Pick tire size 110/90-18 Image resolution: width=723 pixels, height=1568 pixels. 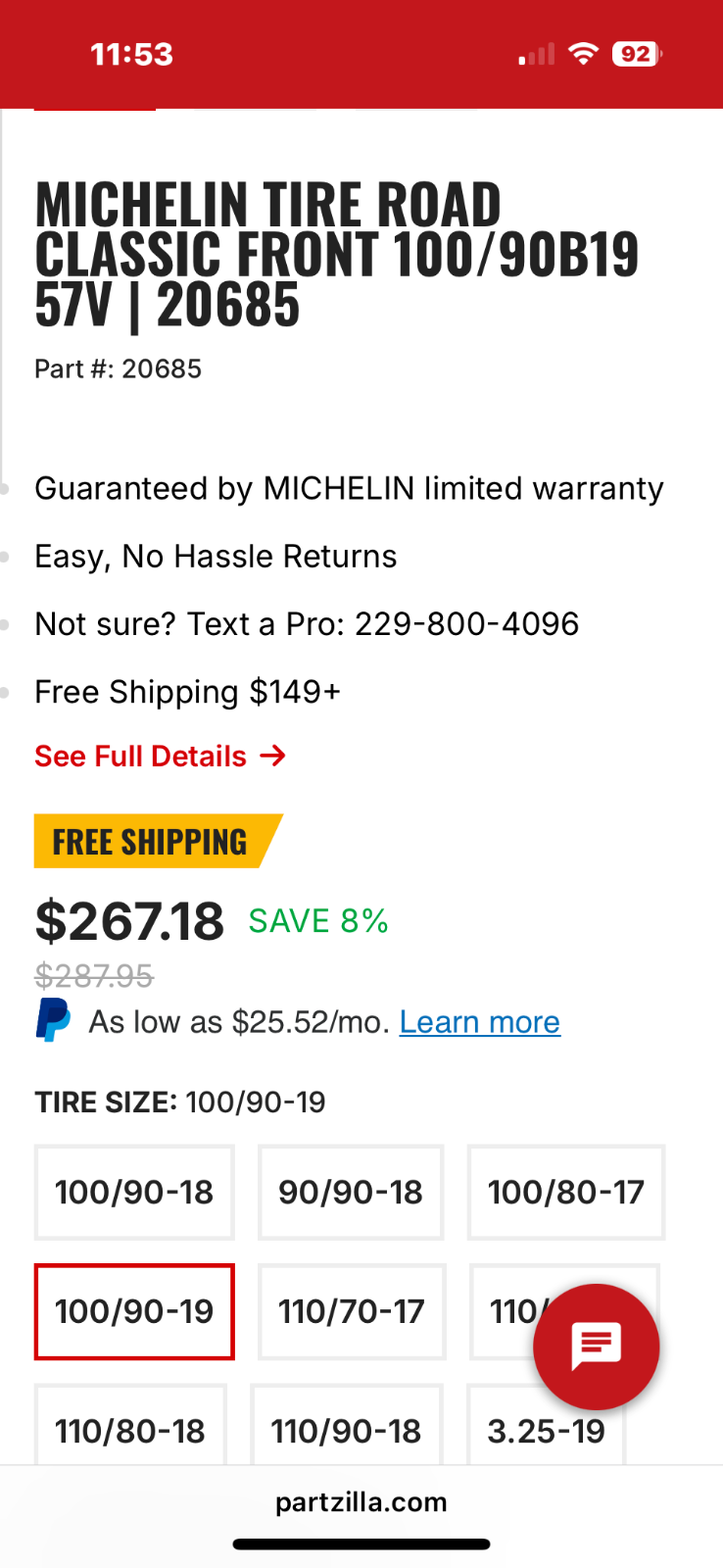coord(346,1429)
